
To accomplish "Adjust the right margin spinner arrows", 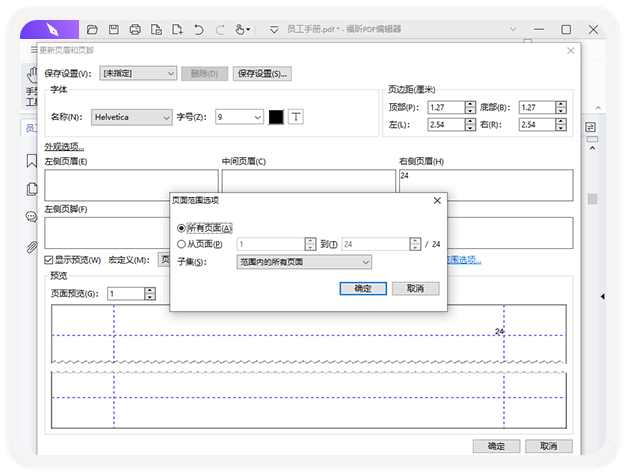I will [x=561, y=125].
